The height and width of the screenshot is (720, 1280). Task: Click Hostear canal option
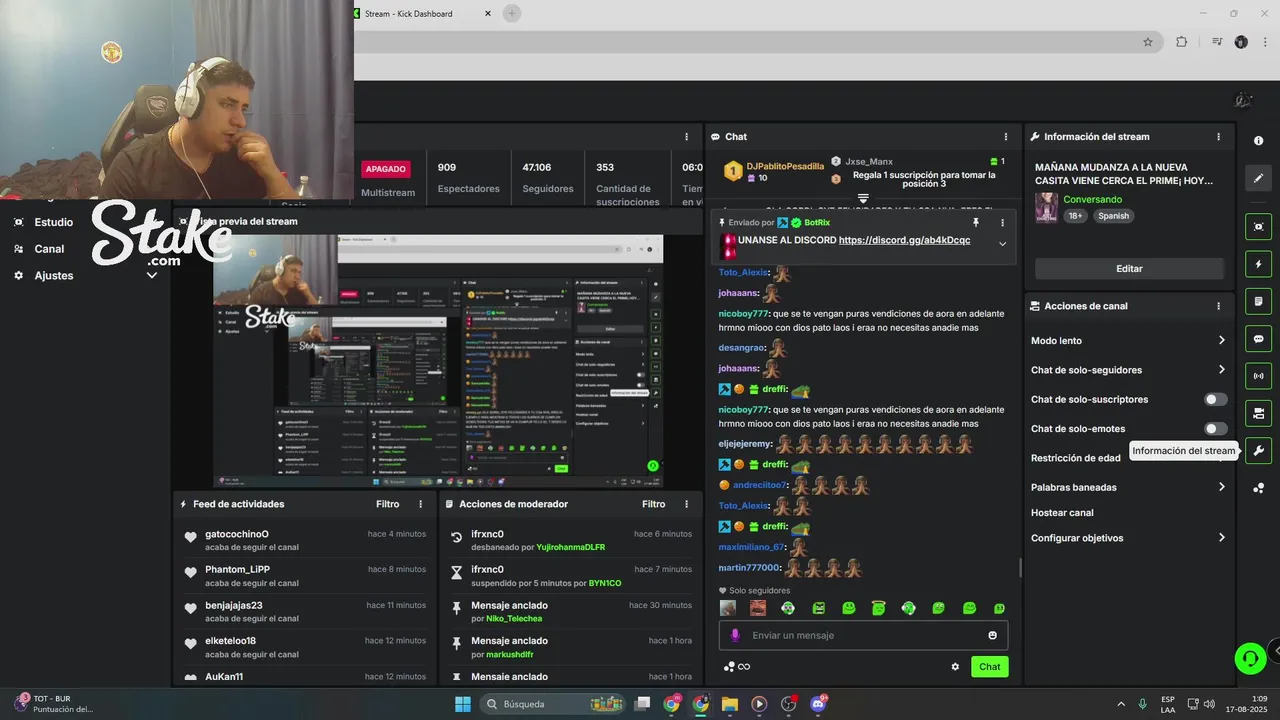1062,513
